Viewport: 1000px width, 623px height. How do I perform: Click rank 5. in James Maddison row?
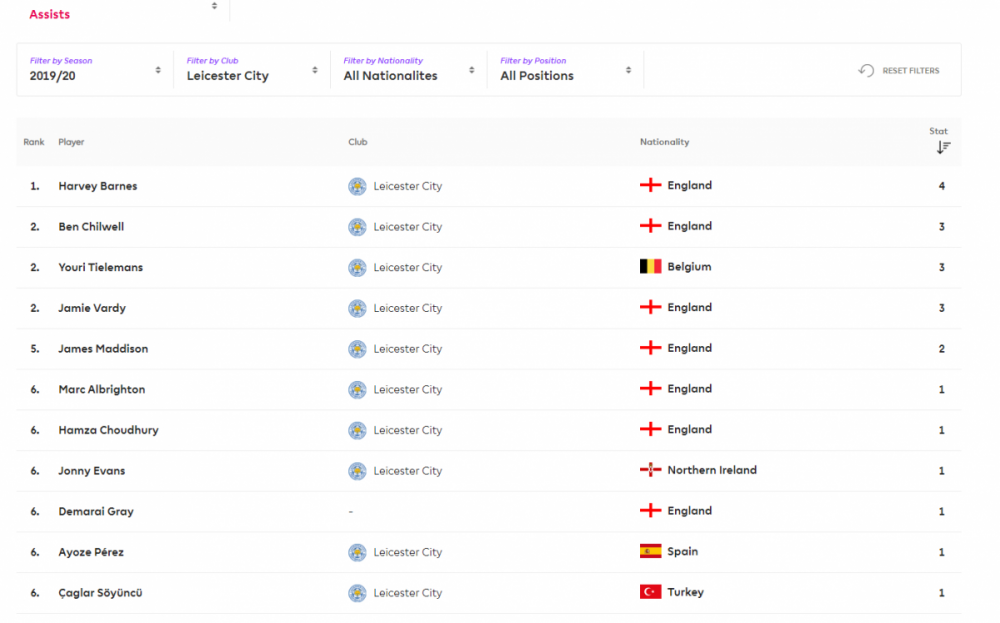pyautogui.click(x=34, y=349)
